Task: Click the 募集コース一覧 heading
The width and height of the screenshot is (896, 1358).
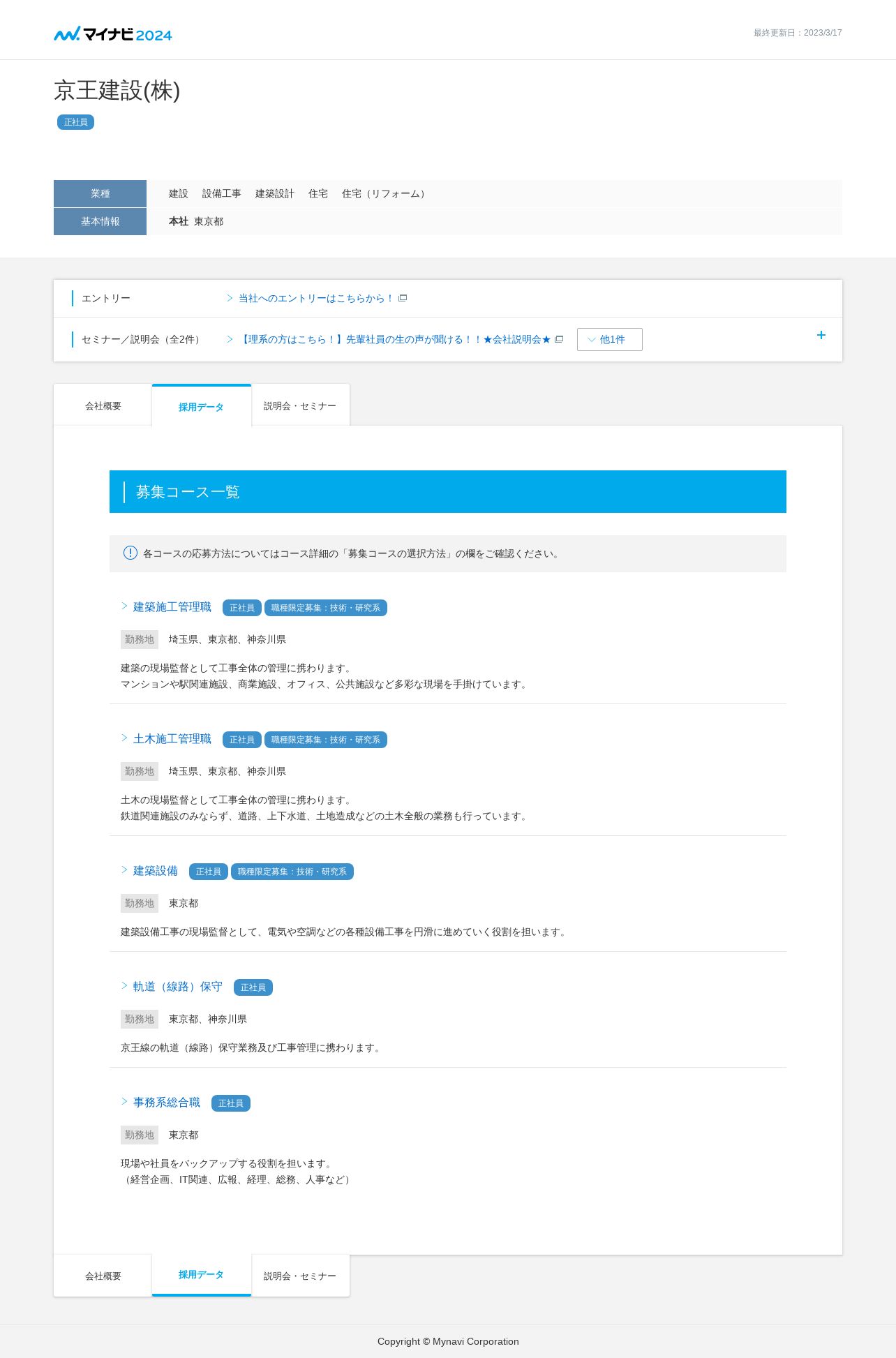Action: pyautogui.click(x=188, y=492)
